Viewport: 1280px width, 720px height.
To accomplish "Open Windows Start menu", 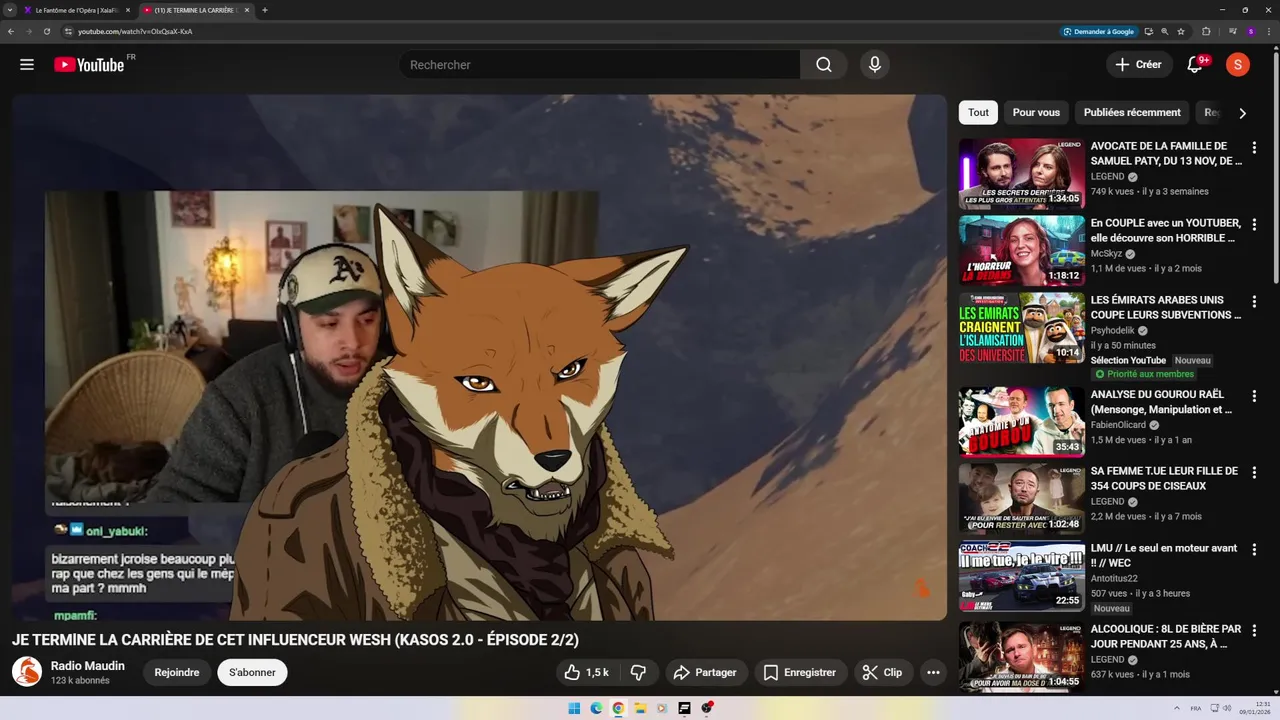I will tap(574, 708).
